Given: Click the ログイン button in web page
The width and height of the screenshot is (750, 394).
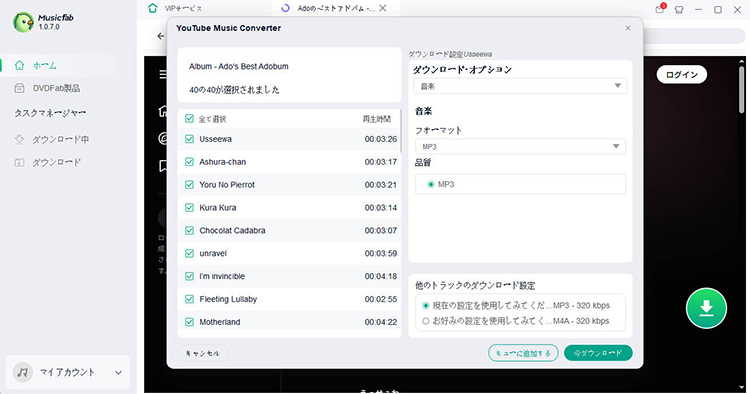Looking at the screenshot, I should (682, 75).
